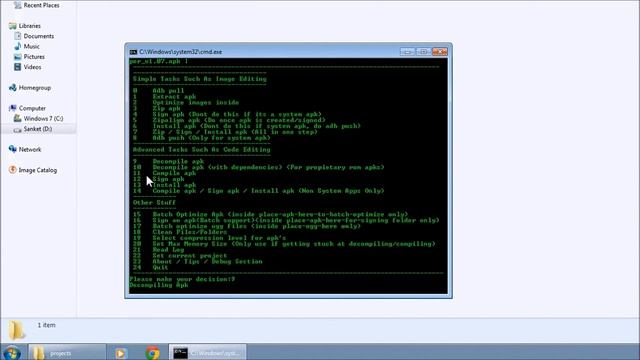640x360 pixels.
Task: Switch to the cmd.exe taskbar button
Action: (208, 352)
